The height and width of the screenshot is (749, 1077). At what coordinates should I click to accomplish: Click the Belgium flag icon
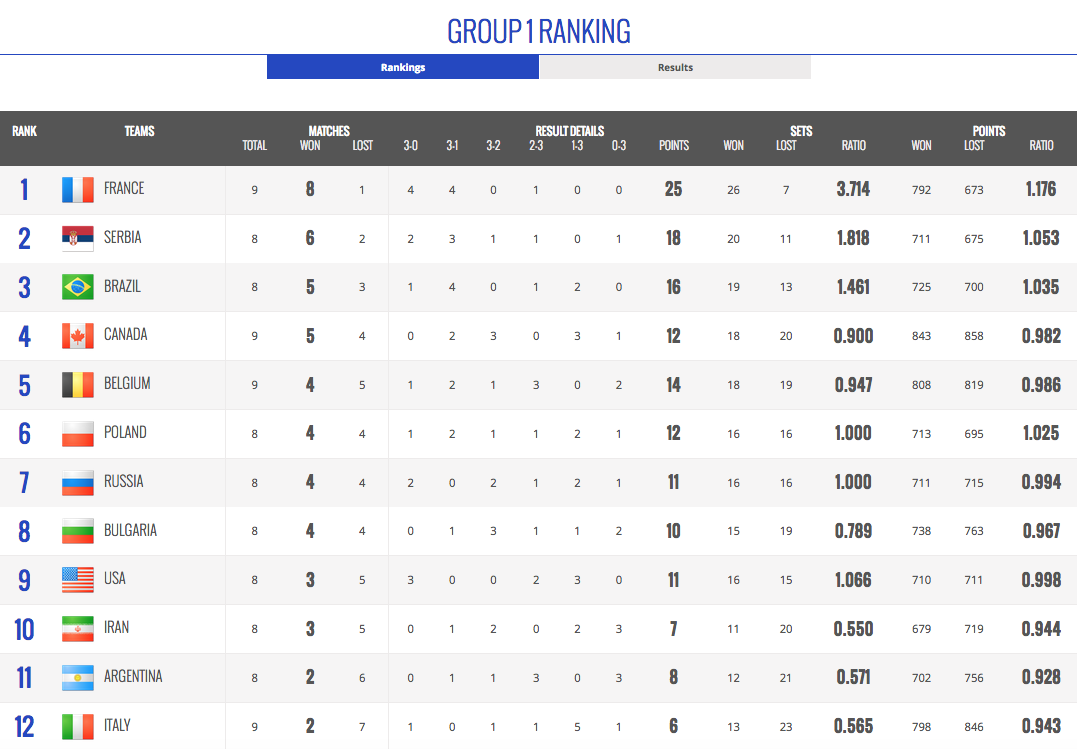(77, 384)
